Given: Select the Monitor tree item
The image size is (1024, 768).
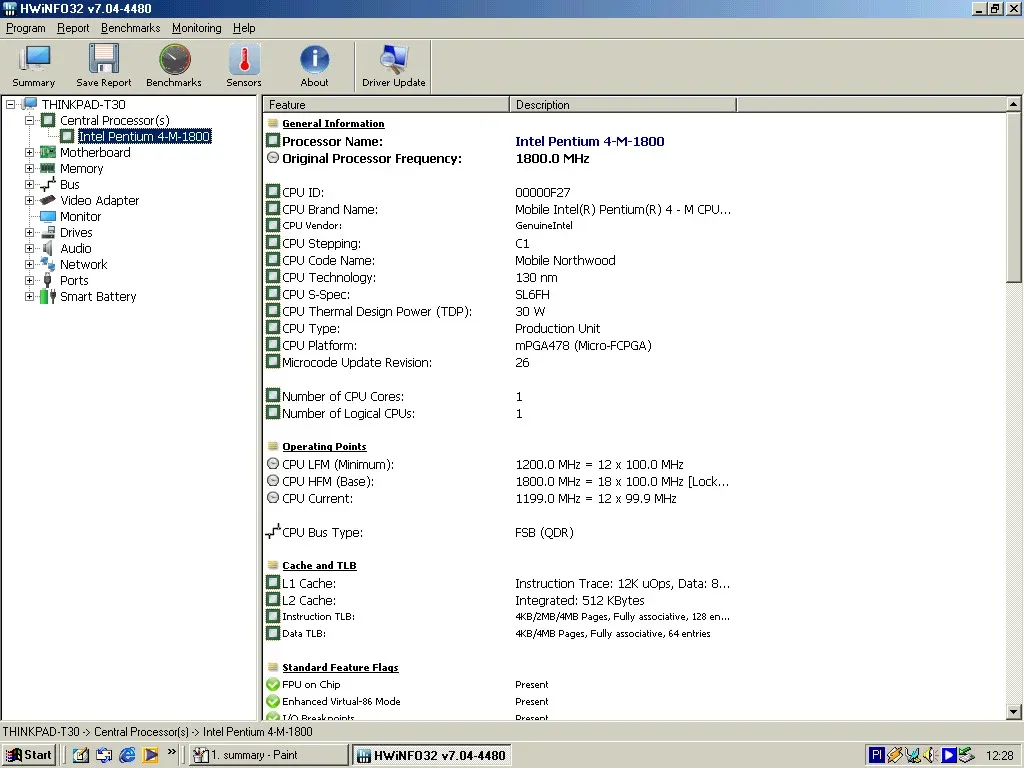Looking at the screenshot, I should pos(80,216).
